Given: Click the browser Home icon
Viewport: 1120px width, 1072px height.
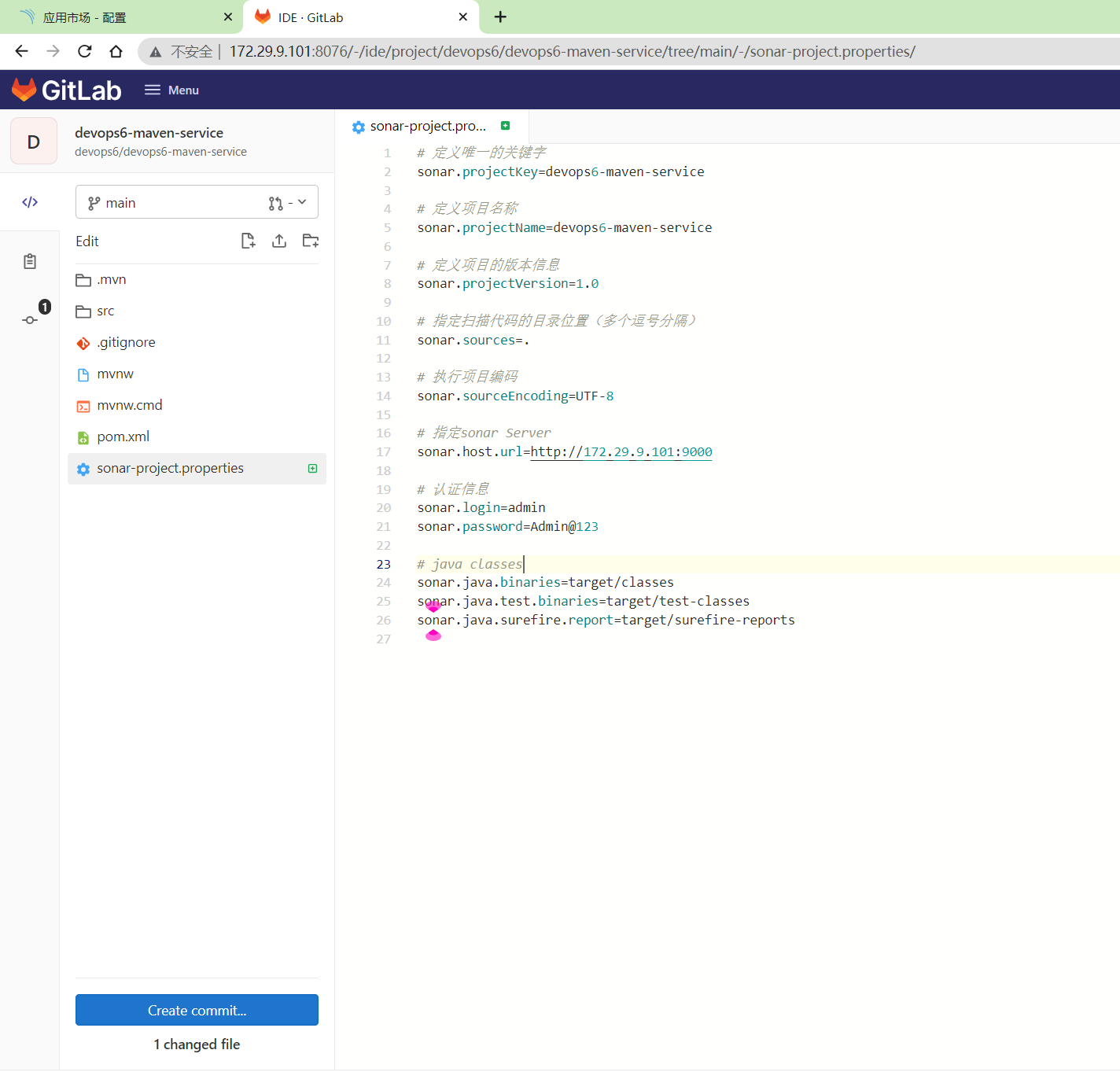Looking at the screenshot, I should (116, 51).
